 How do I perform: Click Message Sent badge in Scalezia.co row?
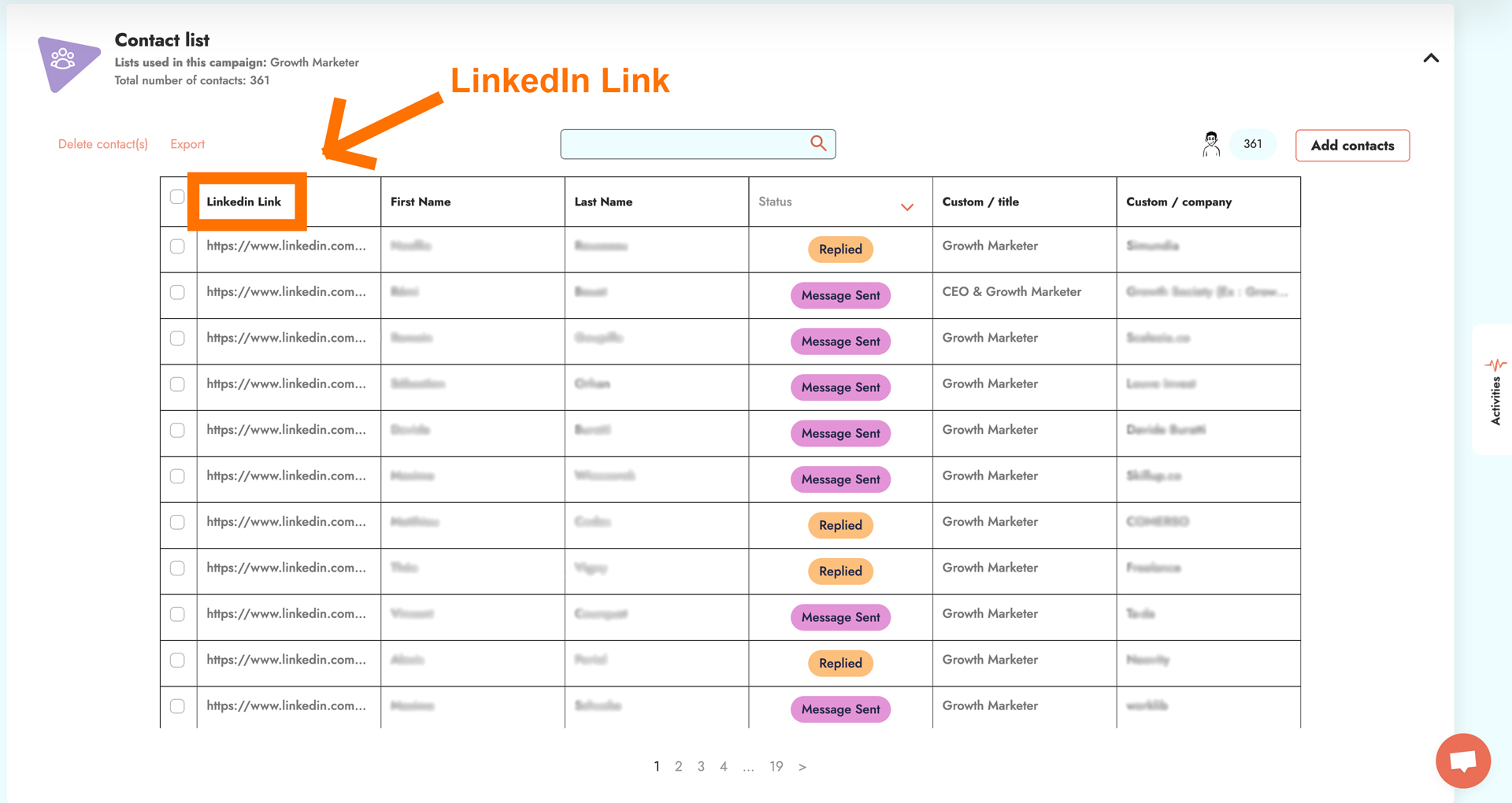pyautogui.click(x=840, y=342)
